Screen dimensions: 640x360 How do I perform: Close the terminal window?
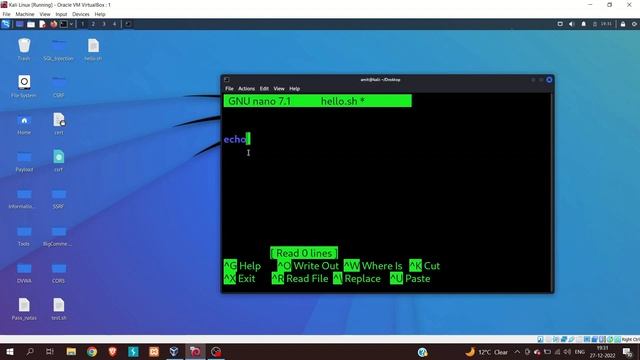pyautogui.click(x=549, y=80)
